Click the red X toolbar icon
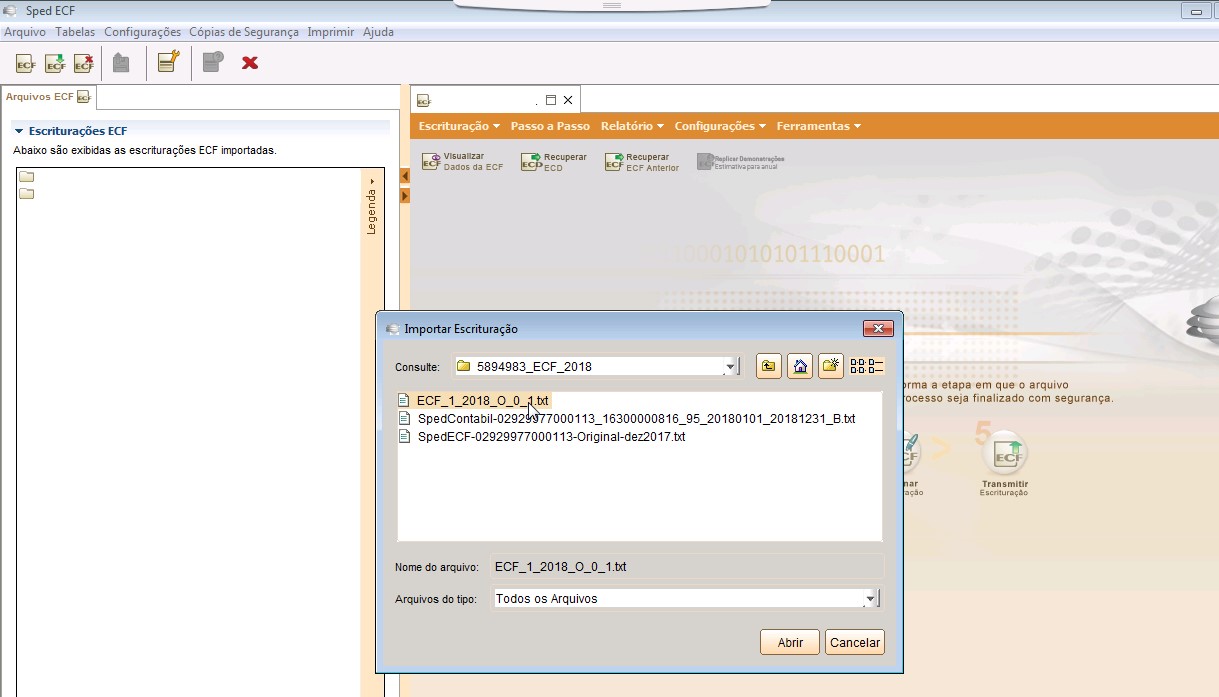Image resolution: width=1219 pixels, height=697 pixels. pyautogui.click(x=250, y=63)
